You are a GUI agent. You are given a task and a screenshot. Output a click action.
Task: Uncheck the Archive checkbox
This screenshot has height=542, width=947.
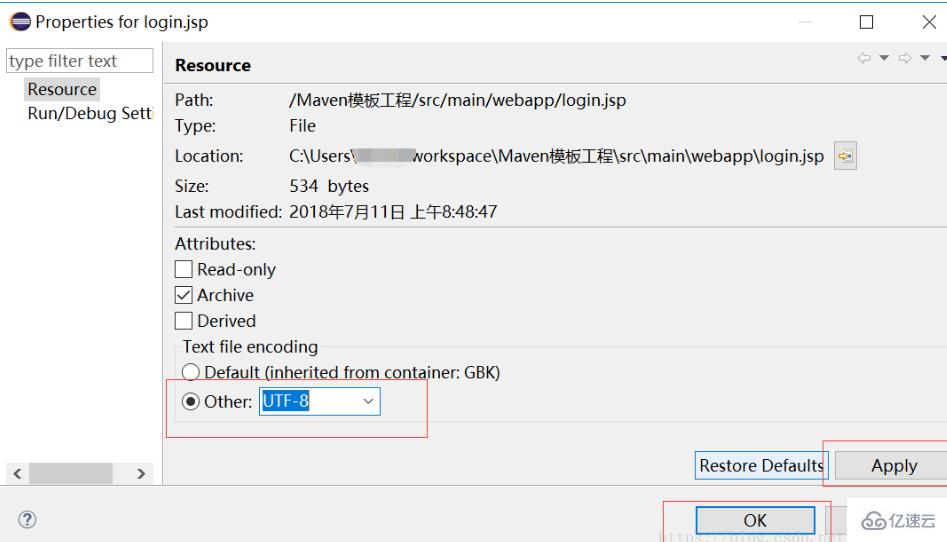[x=184, y=295]
